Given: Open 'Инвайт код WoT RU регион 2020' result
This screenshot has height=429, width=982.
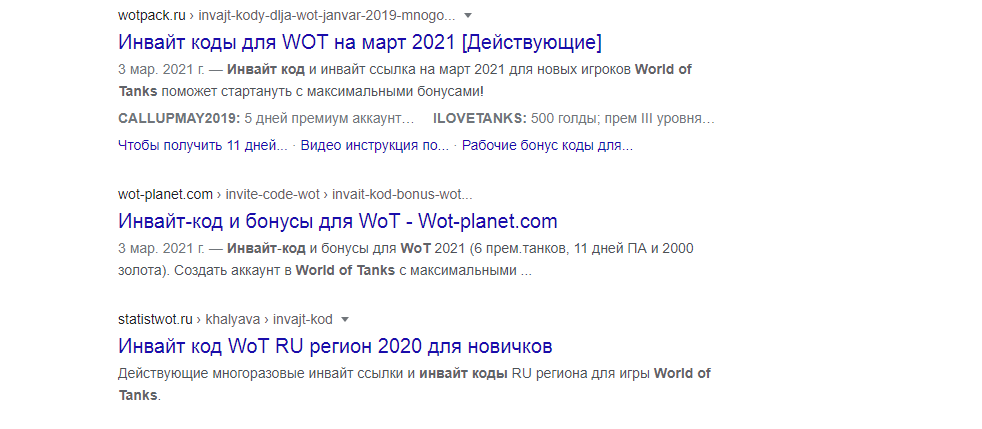Looking at the screenshot, I should pyautogui.click(x=335, y=346).
